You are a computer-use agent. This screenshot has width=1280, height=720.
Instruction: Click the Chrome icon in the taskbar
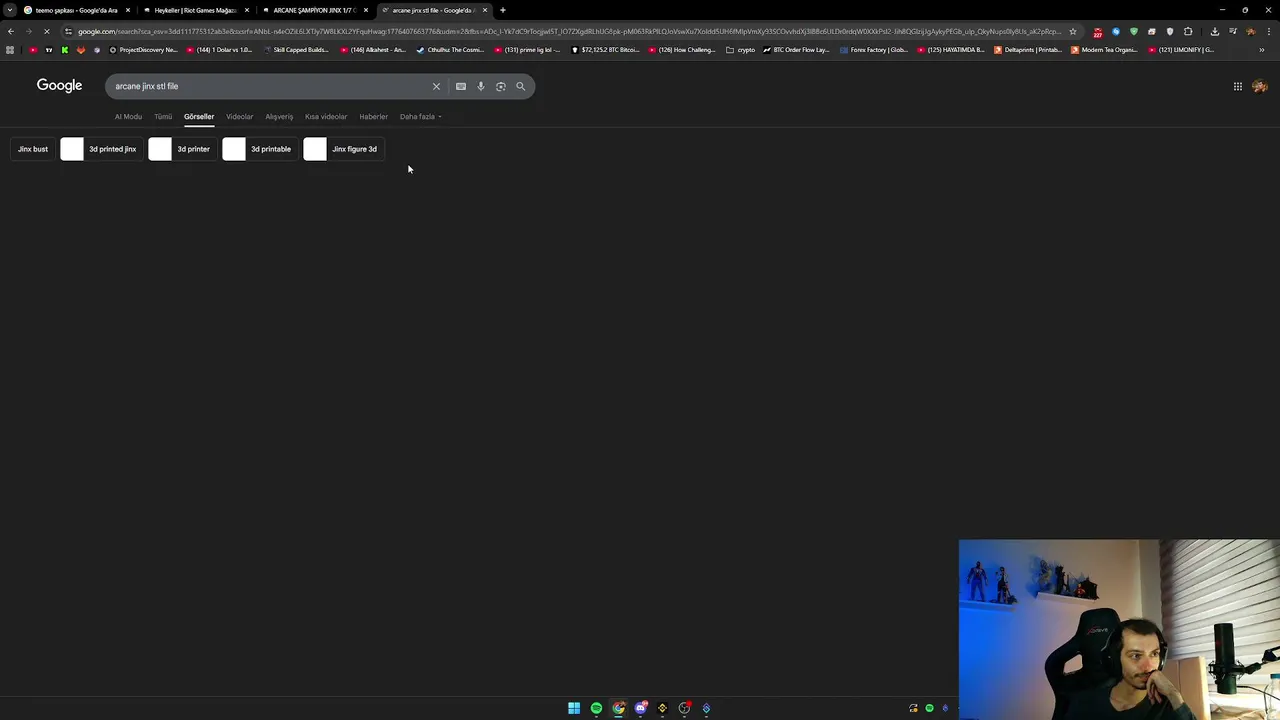[618, 708]
